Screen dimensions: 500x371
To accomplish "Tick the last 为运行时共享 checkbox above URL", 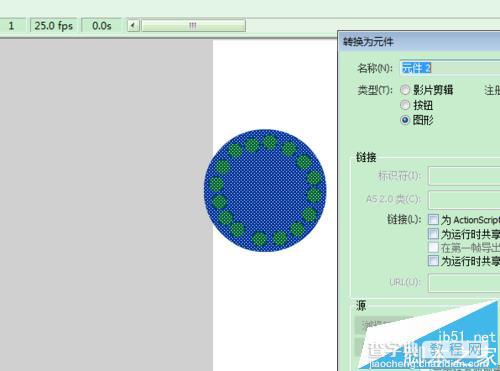I will [433, 260].
